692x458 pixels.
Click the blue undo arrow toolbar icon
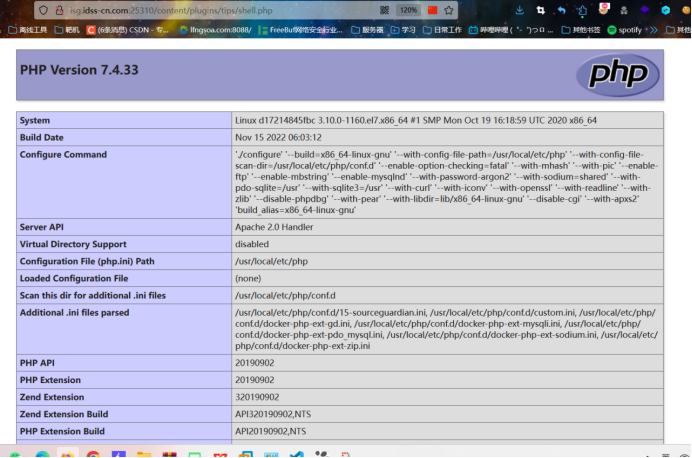coord(562,10)
